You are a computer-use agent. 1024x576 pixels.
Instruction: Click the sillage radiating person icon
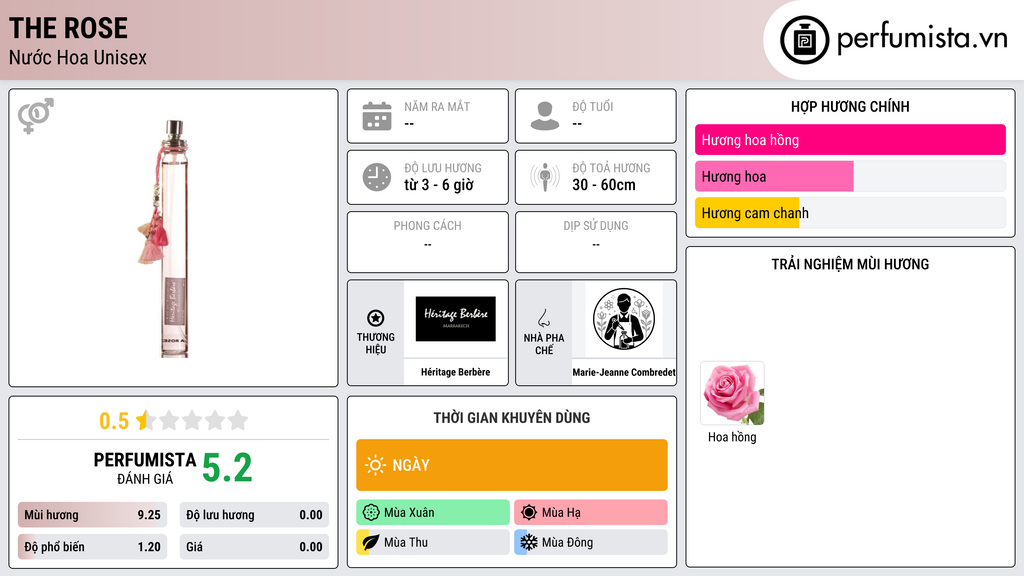pos(545,177)
